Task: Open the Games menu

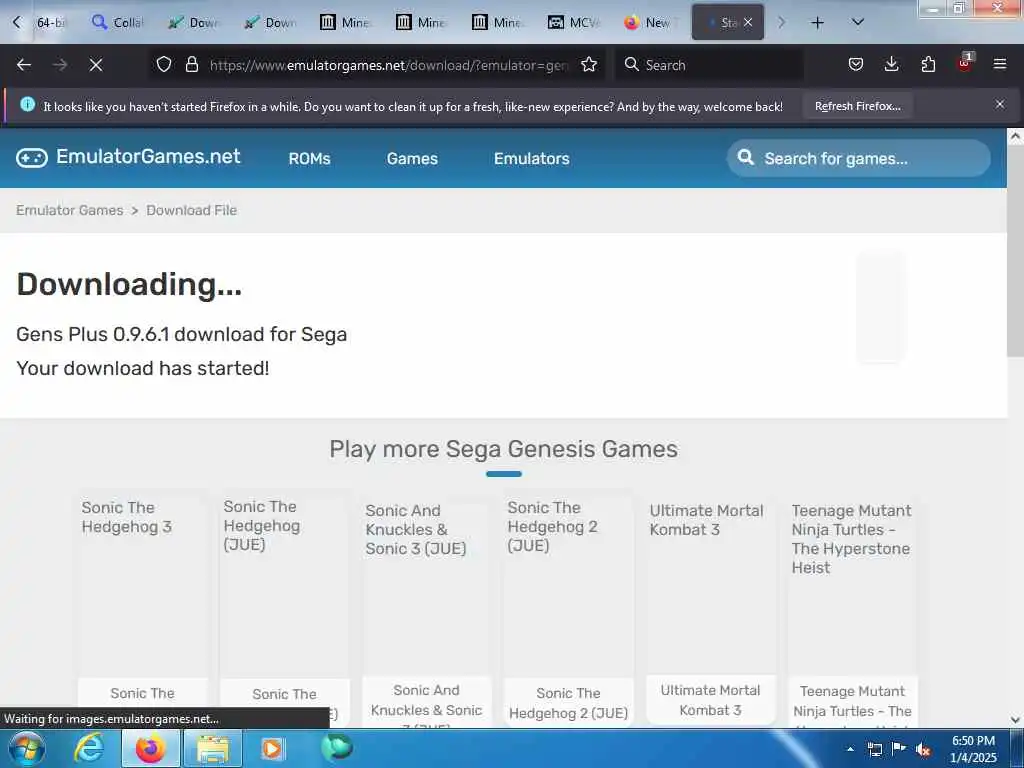Action: click(412, 159)
